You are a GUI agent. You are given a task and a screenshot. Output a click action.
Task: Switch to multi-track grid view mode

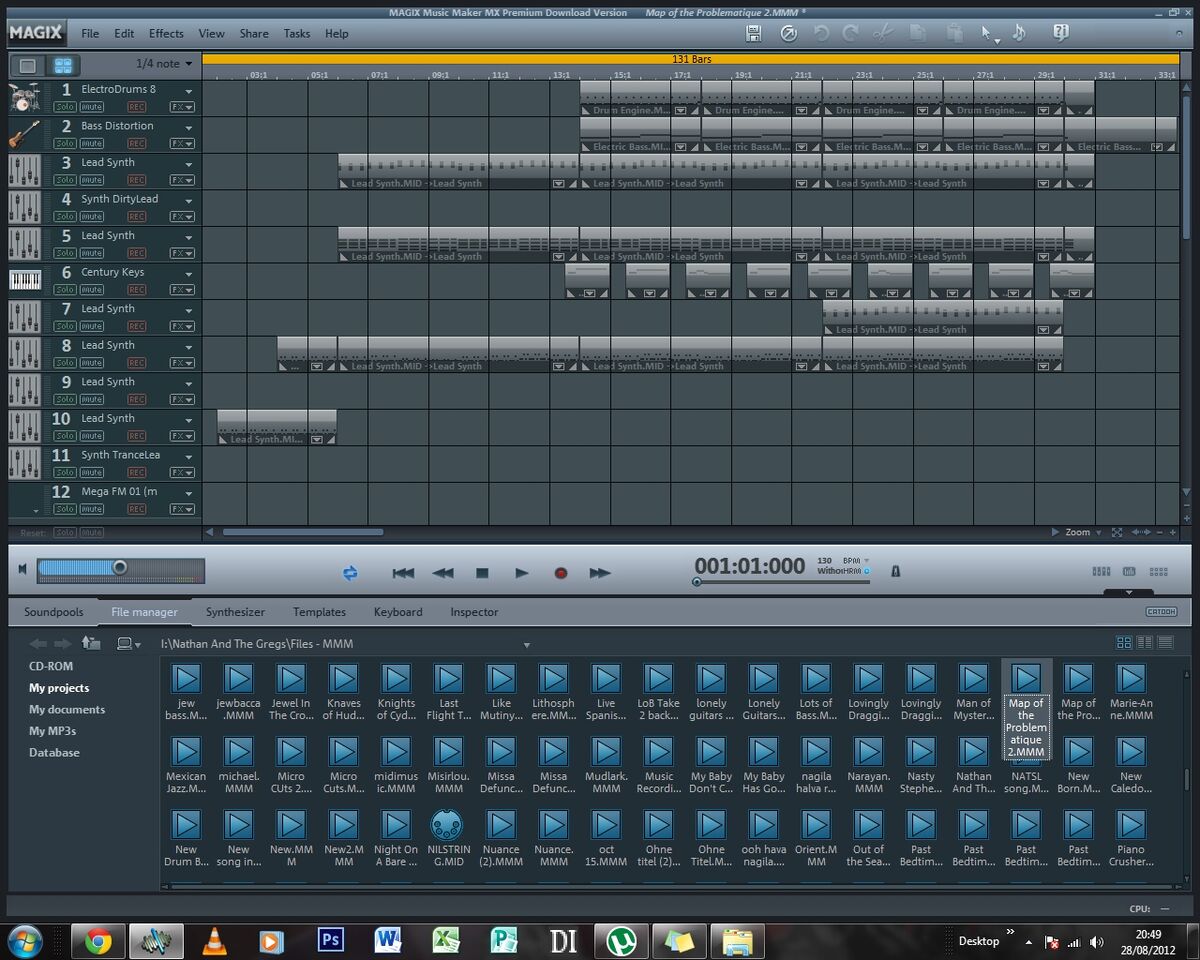(63, 65)
